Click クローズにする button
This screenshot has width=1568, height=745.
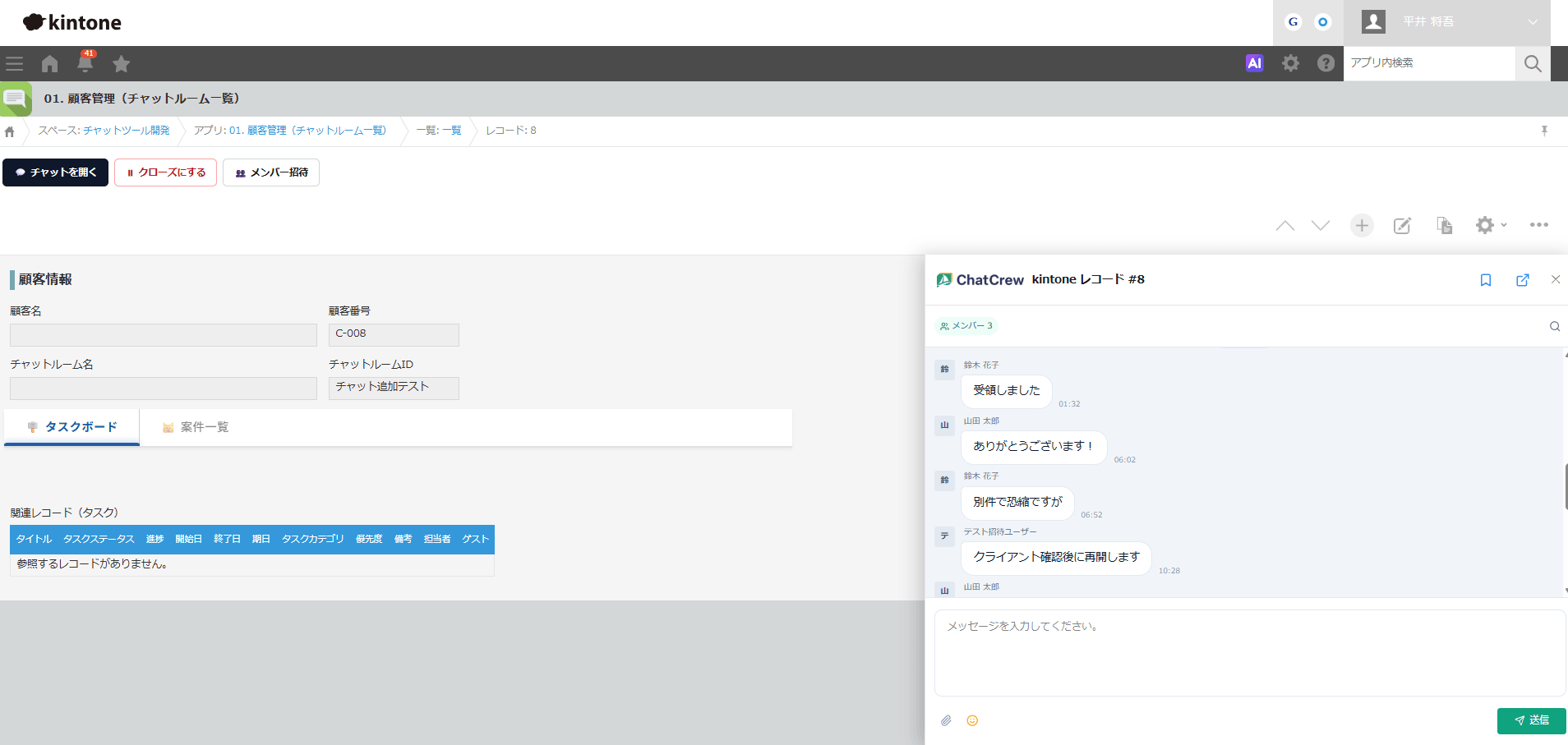[165, 172]
